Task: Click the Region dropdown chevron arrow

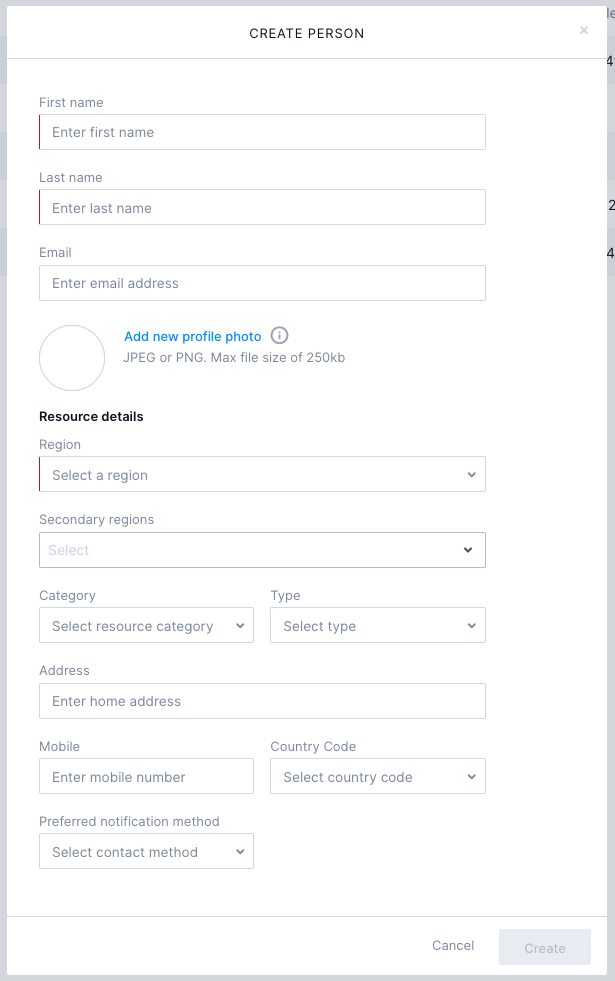Action: [471, 473]
